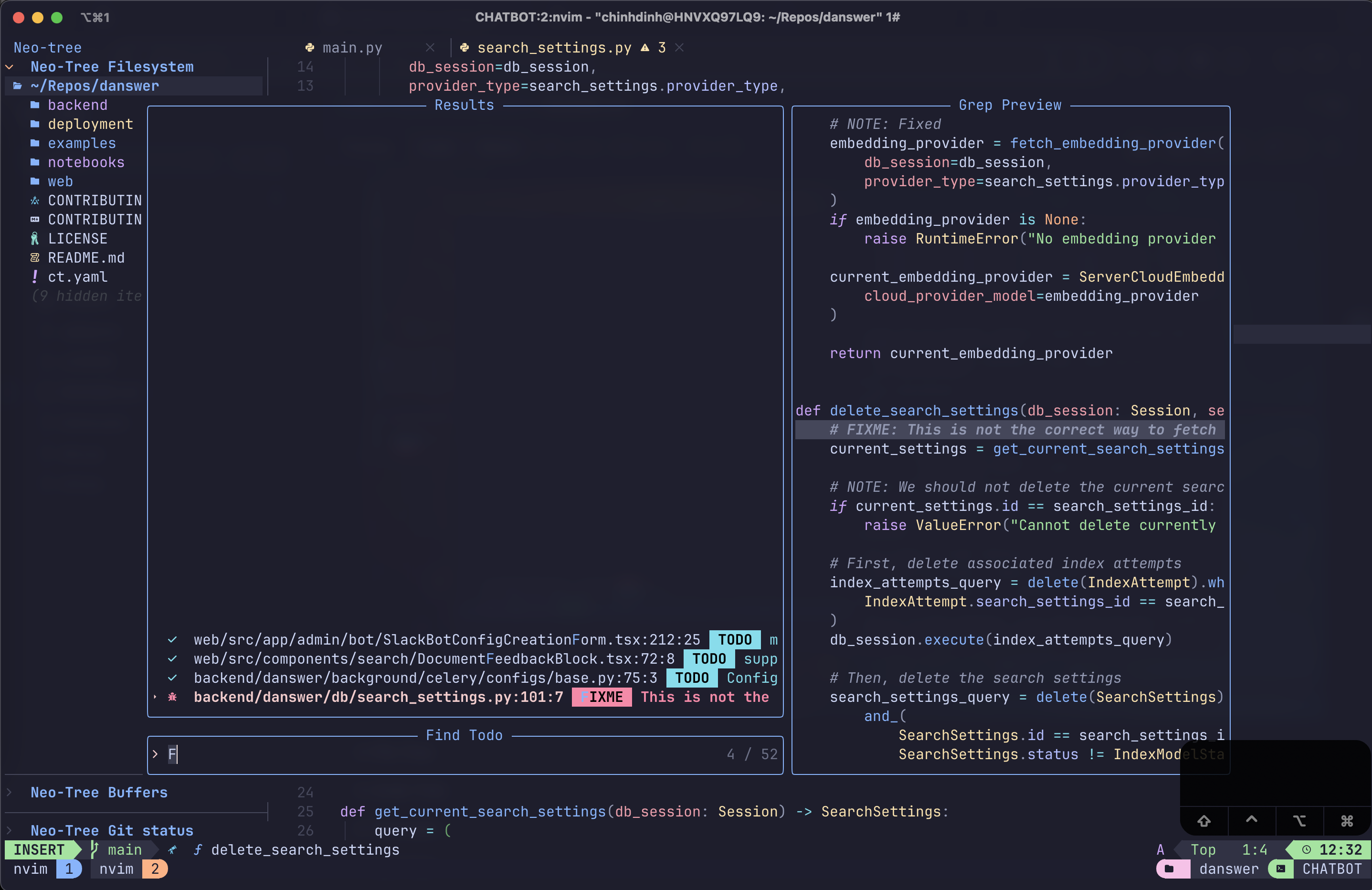This screenshot has height=890, width=1372.
Task: Click the README.md file icon
Action: click(x=34, y=258)
